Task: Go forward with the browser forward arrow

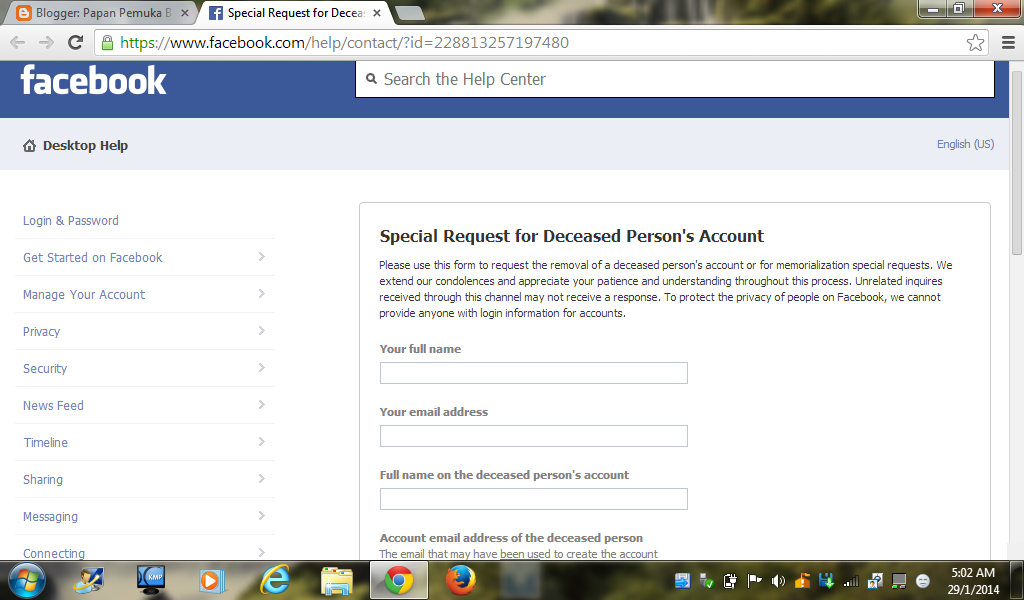Action: tap(46, 42)
